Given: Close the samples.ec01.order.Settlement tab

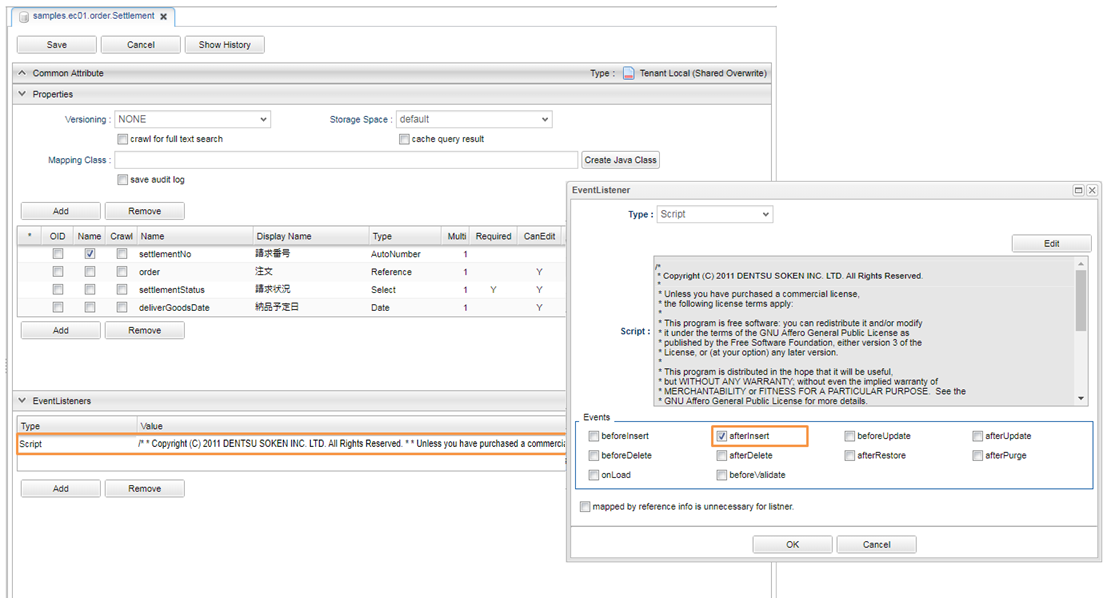Looking at the screenshot, I should click(x=163, y=16).
